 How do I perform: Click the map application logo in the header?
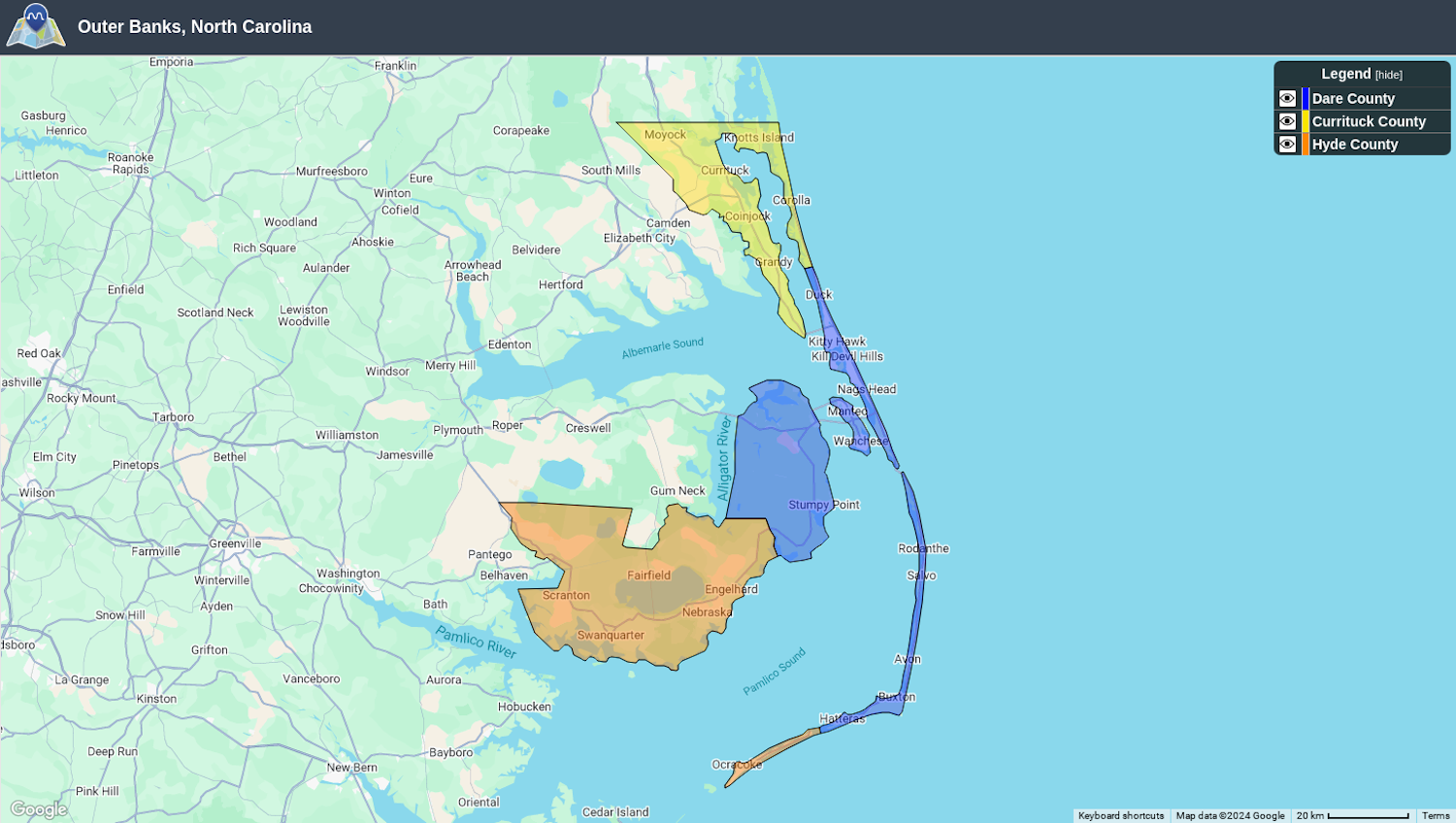[35, 26]
